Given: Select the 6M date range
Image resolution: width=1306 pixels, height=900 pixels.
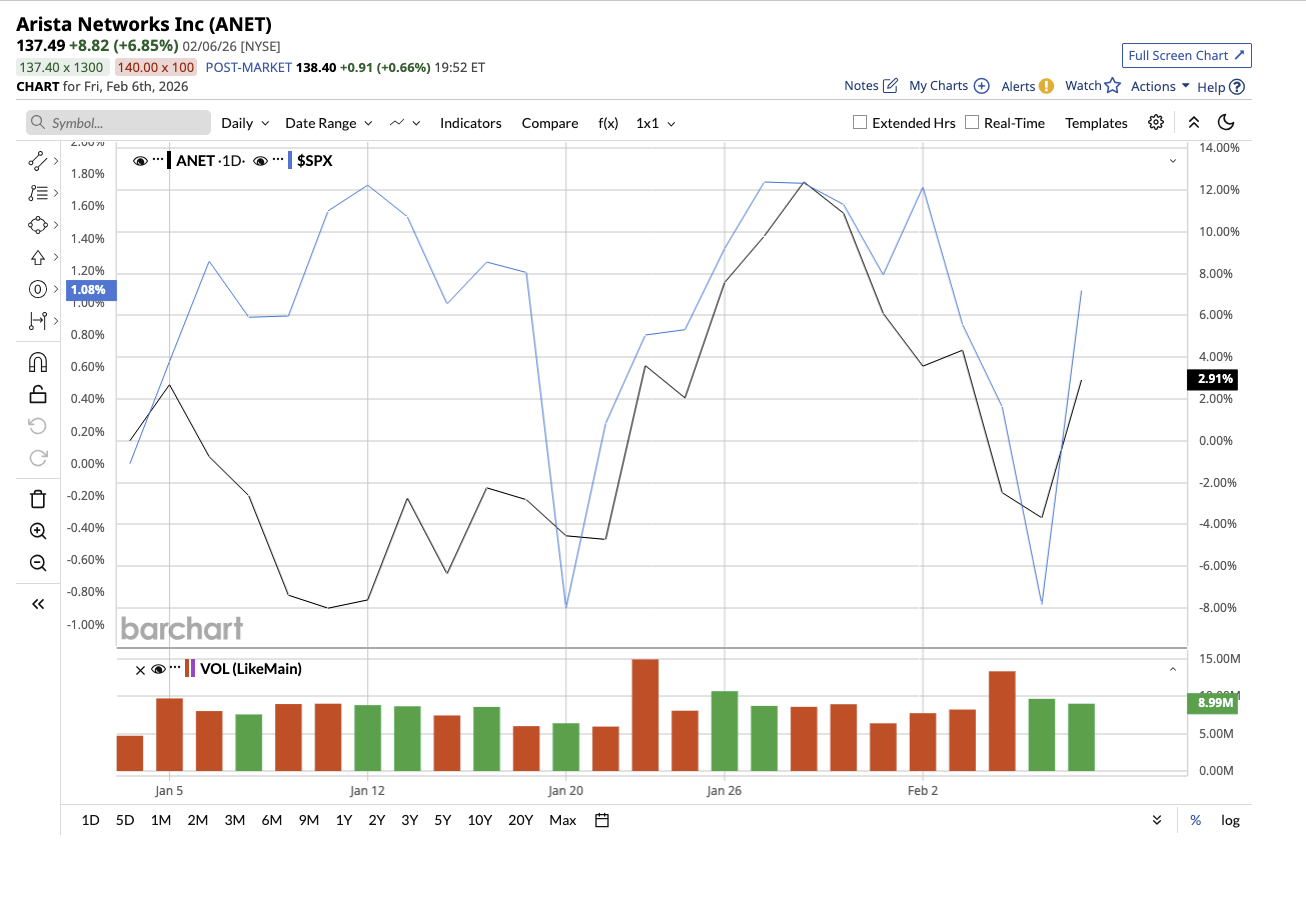Looking at the screenshot, I should click(x=271, y=820).
